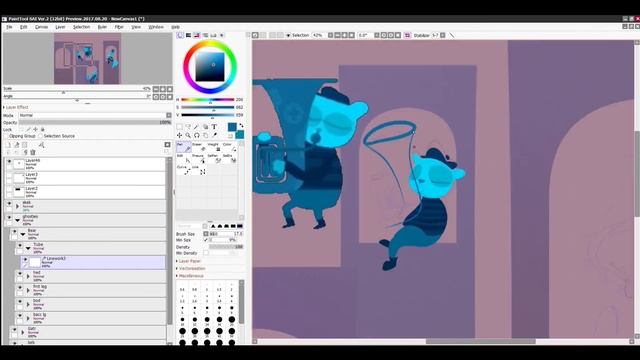Screen dimensions: 640x360
Task: Select the Linework3 layer row
Action: point(93,262)
